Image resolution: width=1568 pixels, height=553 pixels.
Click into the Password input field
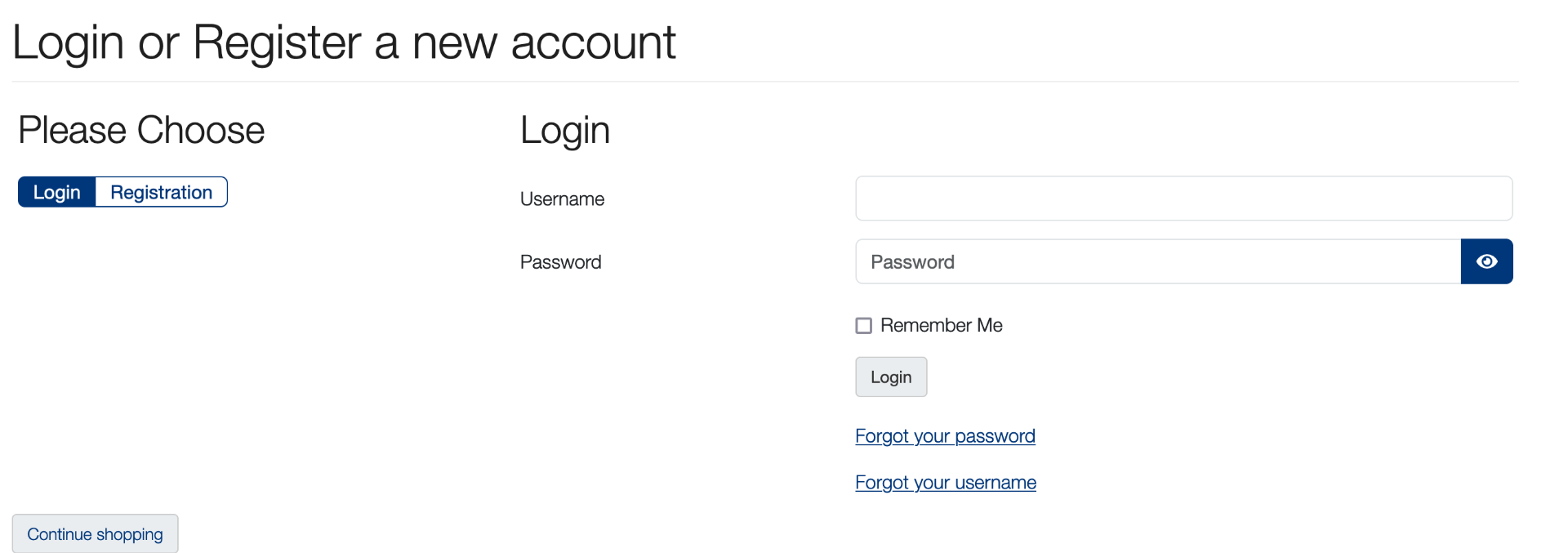point(1157,261)
